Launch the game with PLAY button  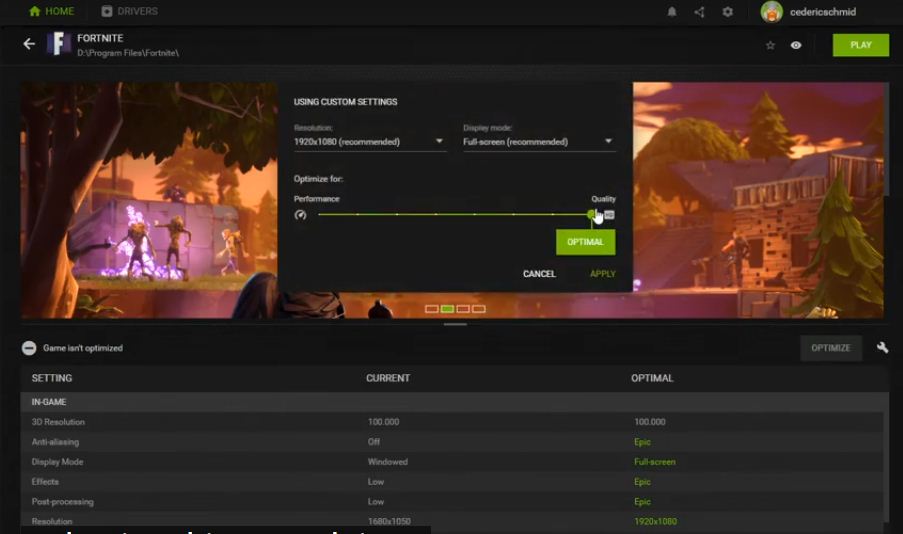(860, 45)
